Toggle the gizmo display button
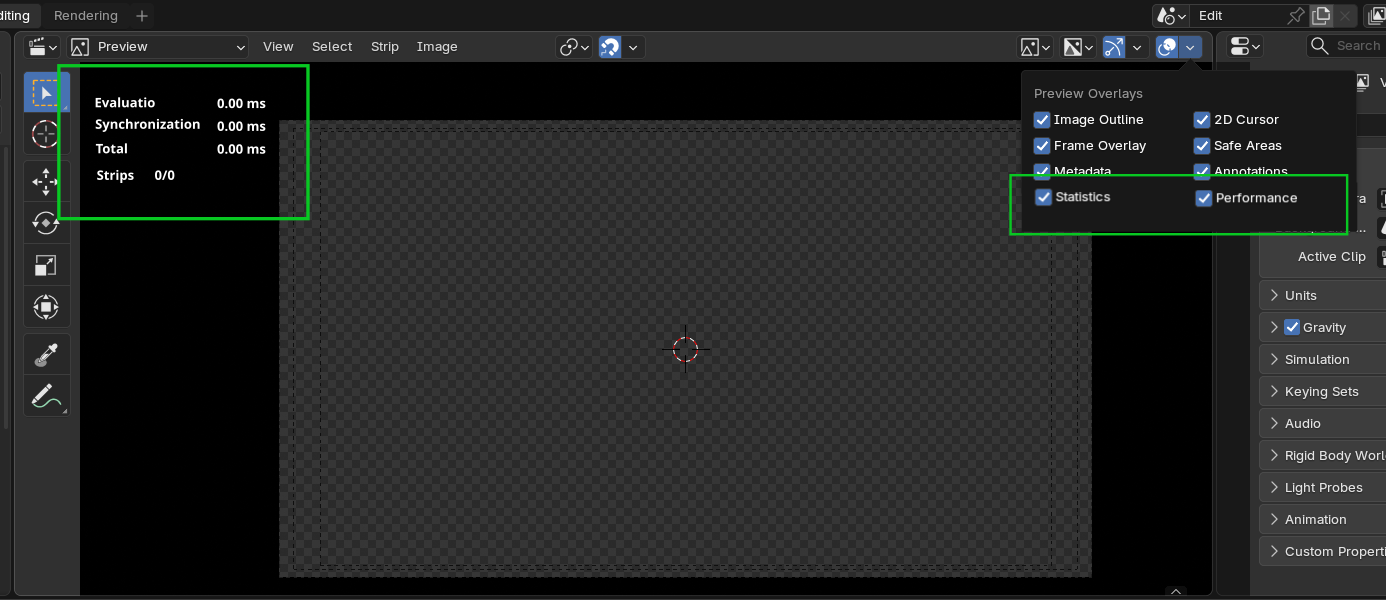Screen dimensions: 1386x600 pyautogui.click(x=1114, y=47)
